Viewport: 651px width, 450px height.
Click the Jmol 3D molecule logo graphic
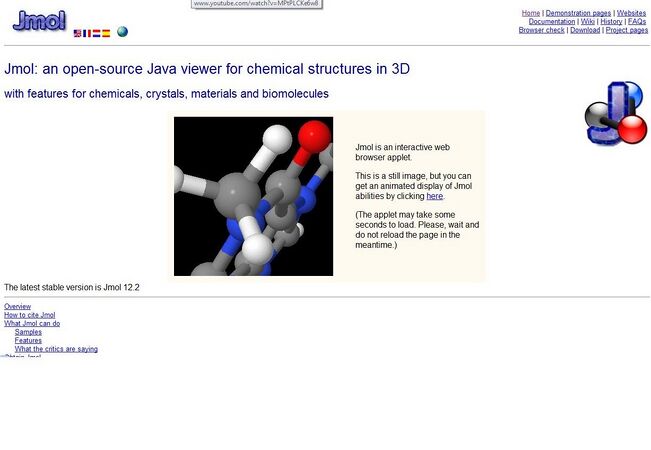pos(616,113)
